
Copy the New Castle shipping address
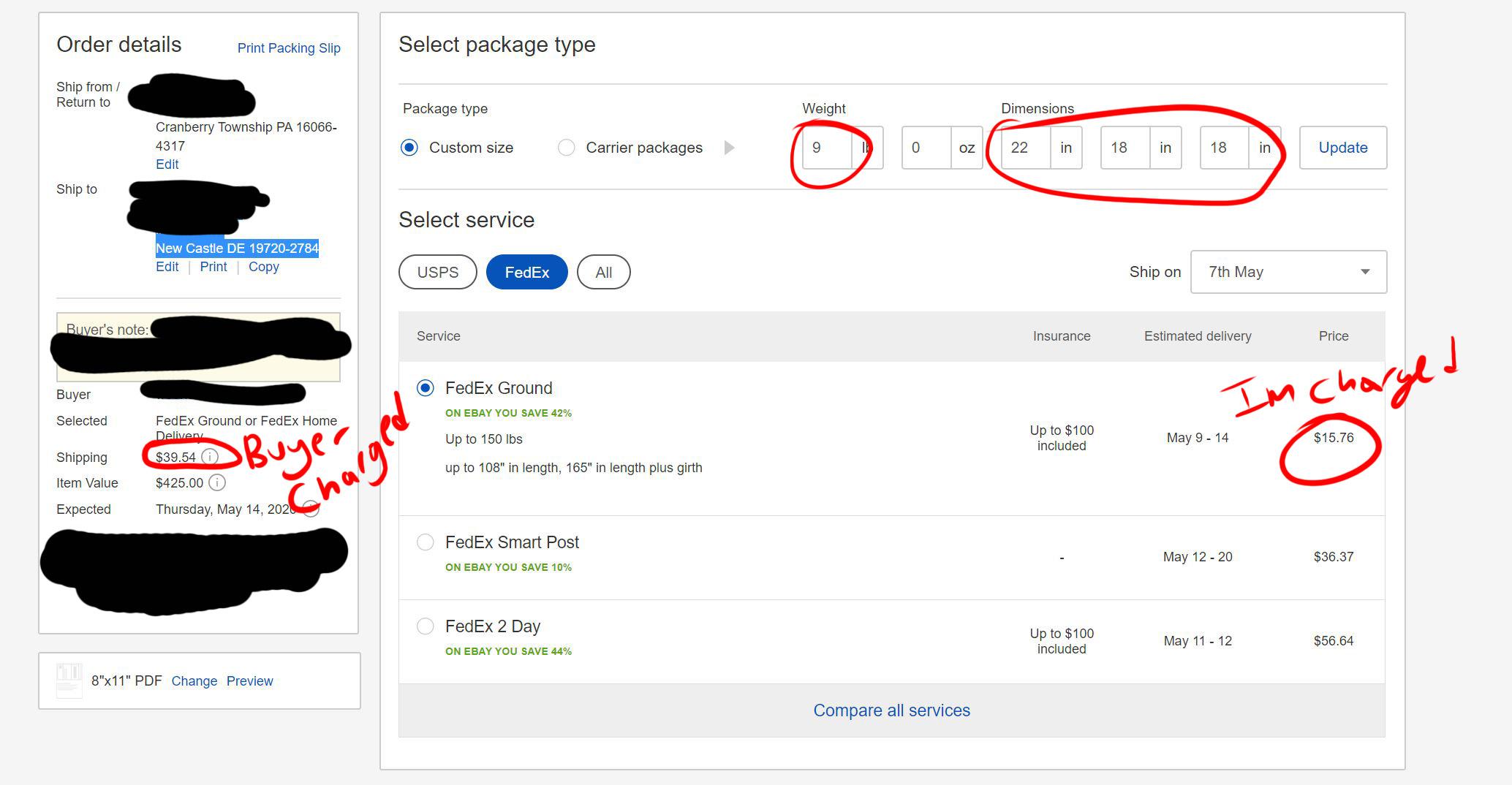pyautogui.click(x=263, y=266)
